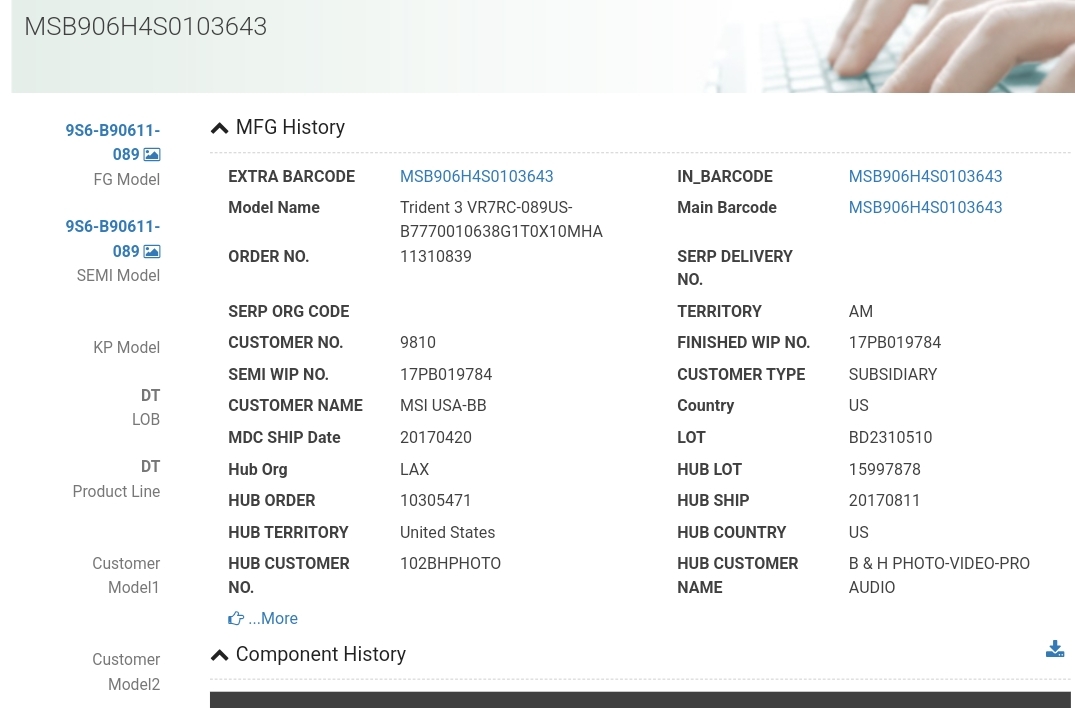Open the Main Barcode MSB906H4S0103643 link

click(926, 207)
